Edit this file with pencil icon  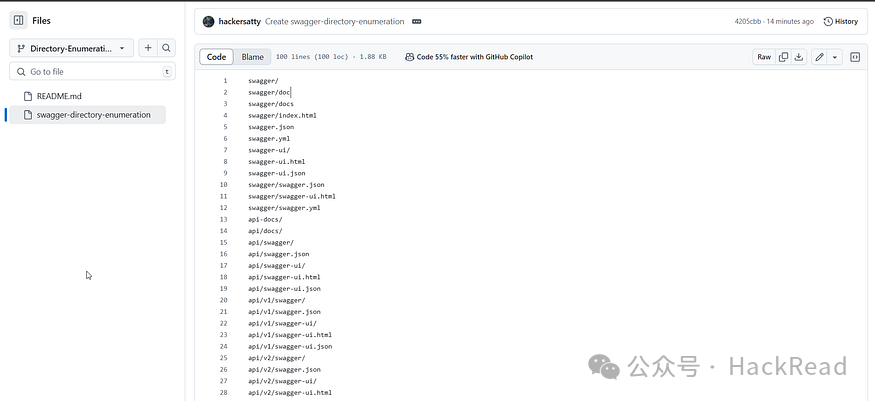pyautogui.click(x=819, y=57)
